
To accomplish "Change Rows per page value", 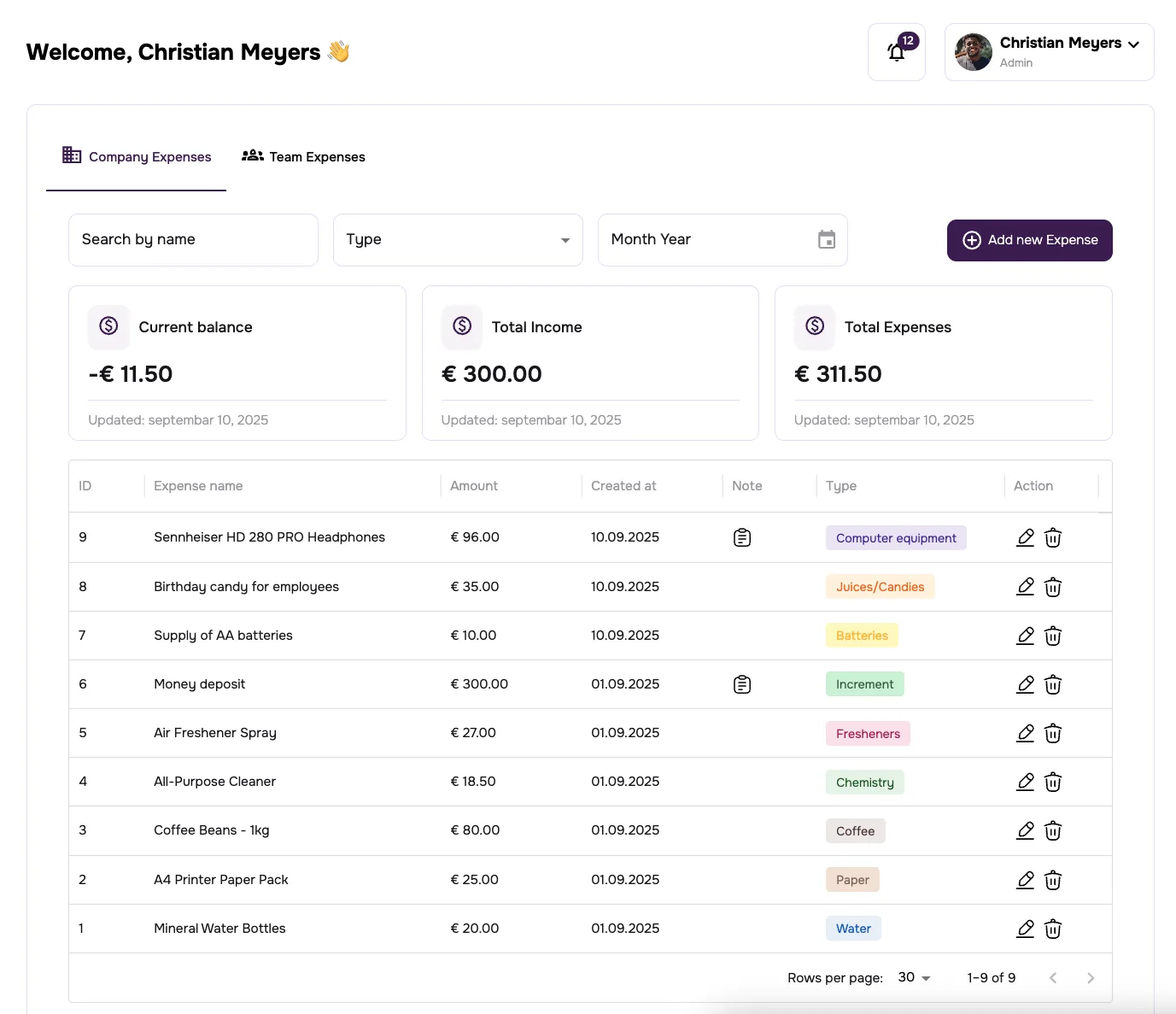I will (913, 977).
